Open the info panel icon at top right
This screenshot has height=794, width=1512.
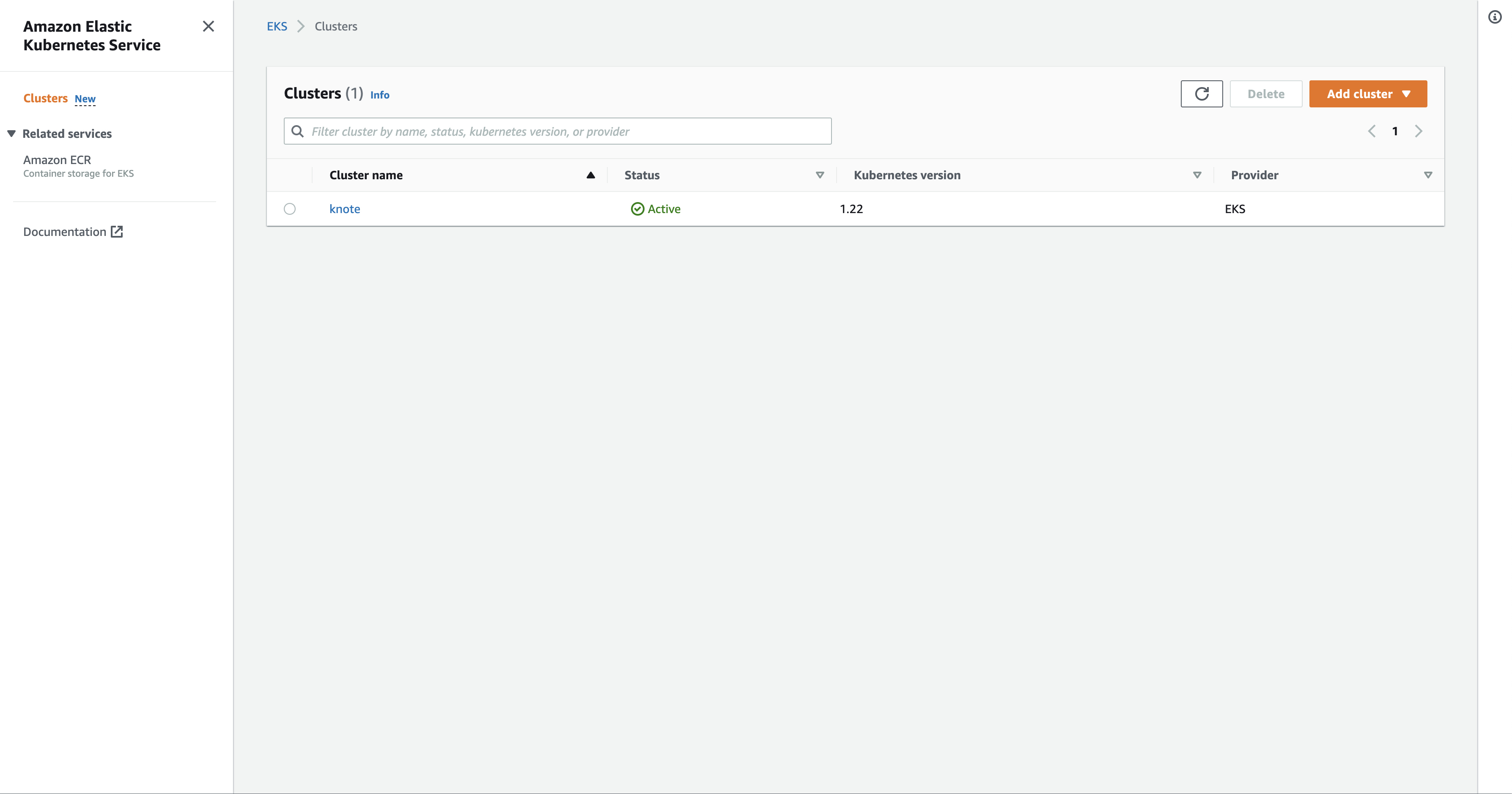click(1495, 17)
